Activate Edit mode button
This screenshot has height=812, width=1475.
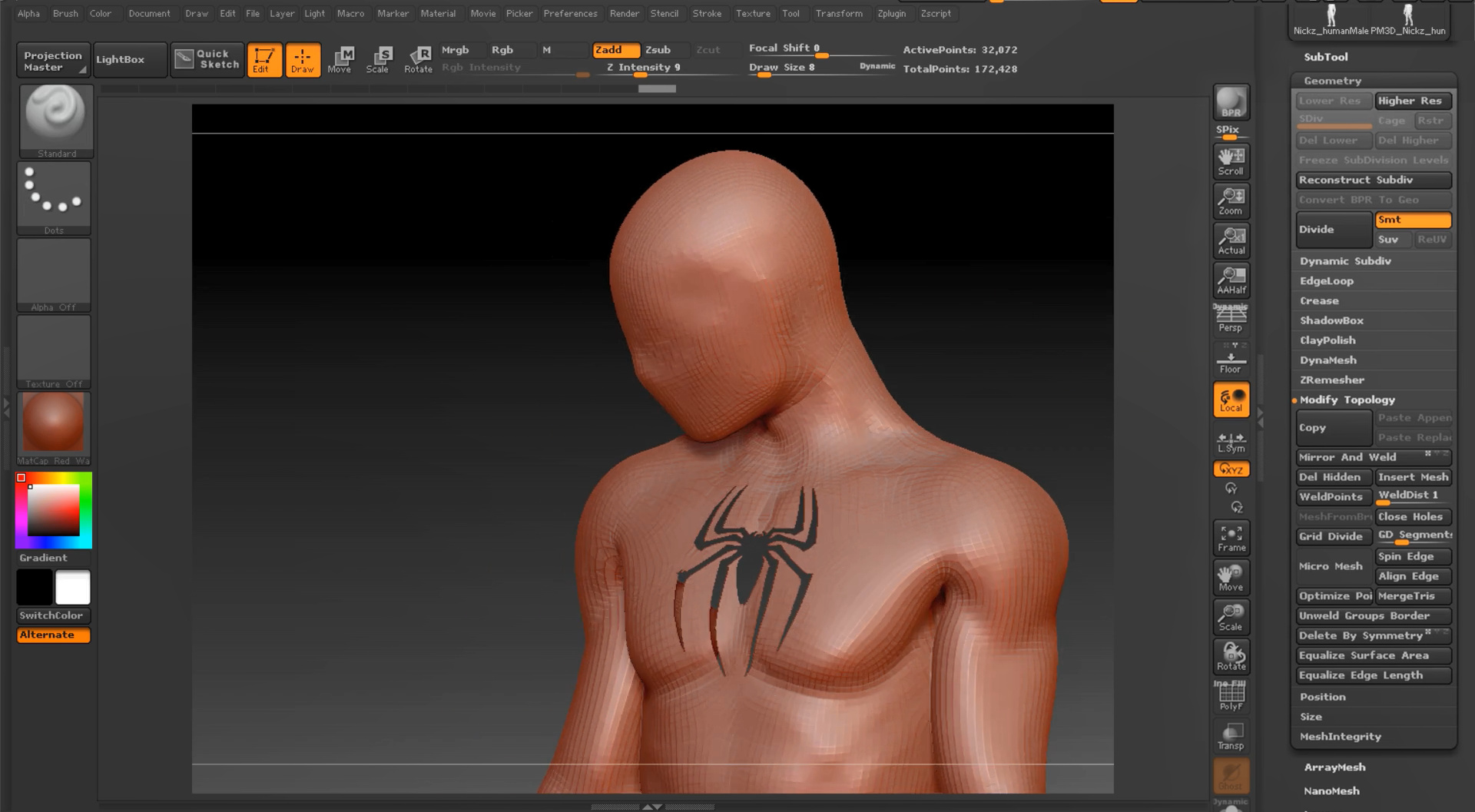[x=264, y=60]
